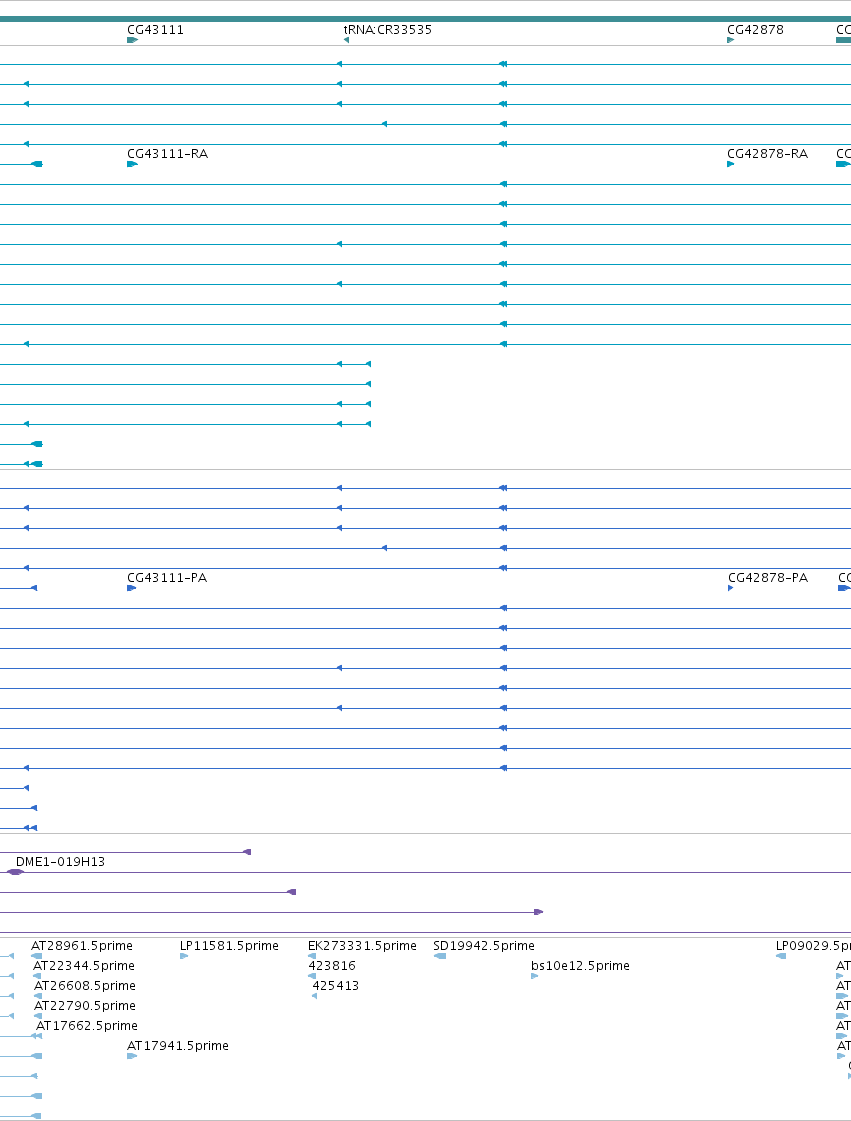The image size is (851, 1121).
Task: Click the LP11581.5prime EST arrow glyph
Action: tap(185, 956)
